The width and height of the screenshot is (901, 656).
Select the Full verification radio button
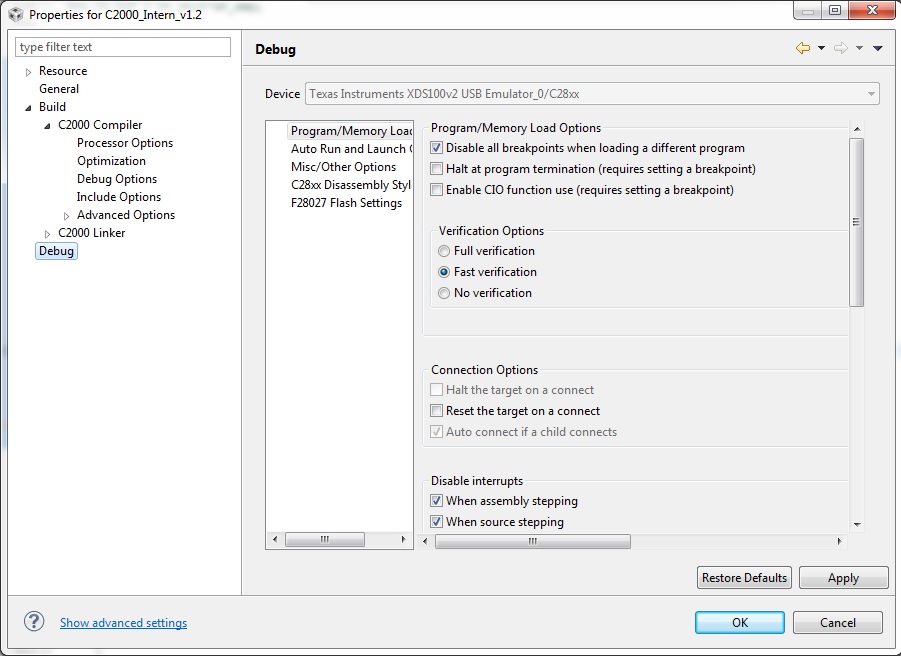(x=443, y=251)
